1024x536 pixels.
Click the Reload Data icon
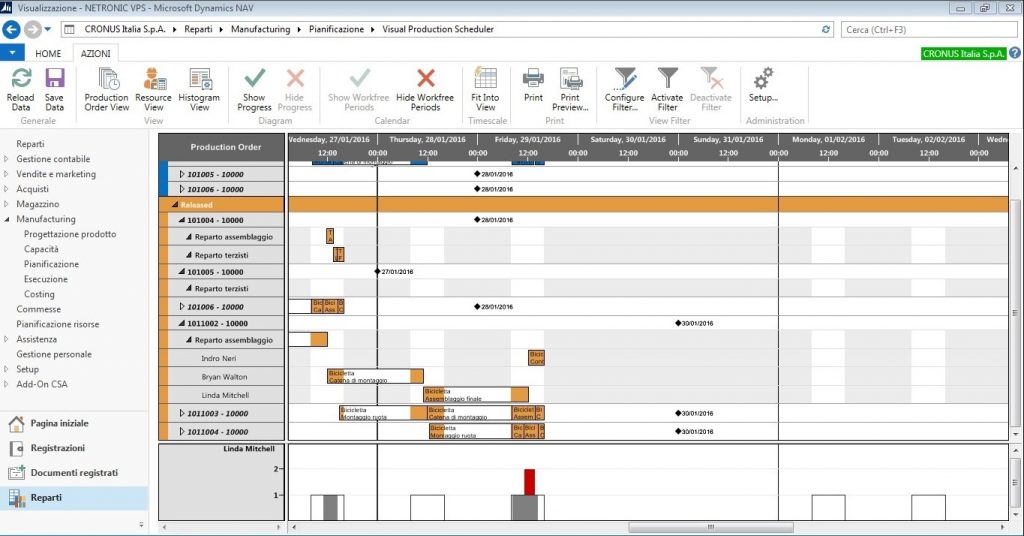(21, 78)
